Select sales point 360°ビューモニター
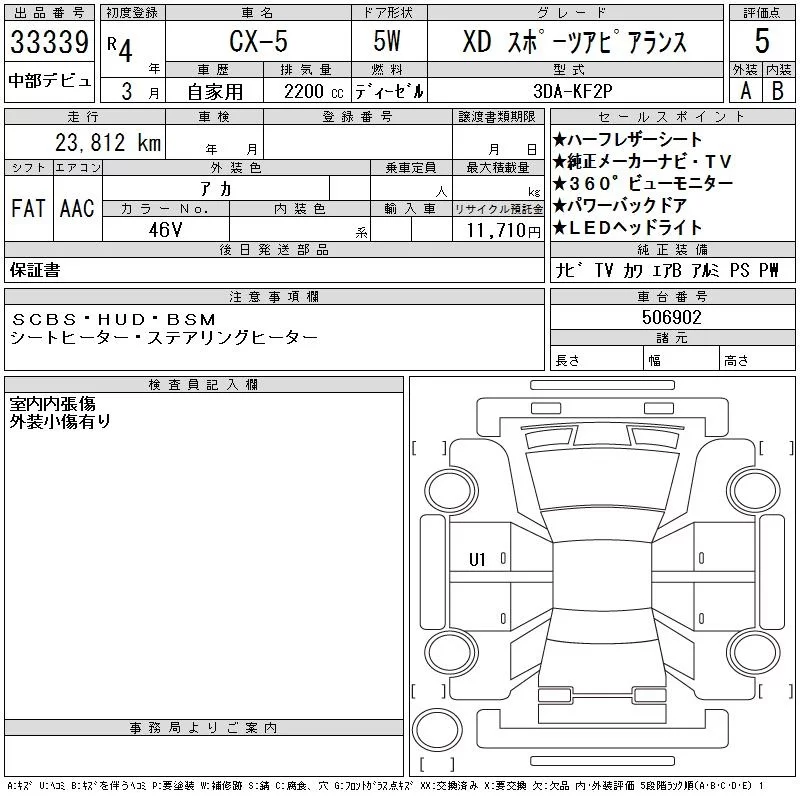 pos(643,183)
